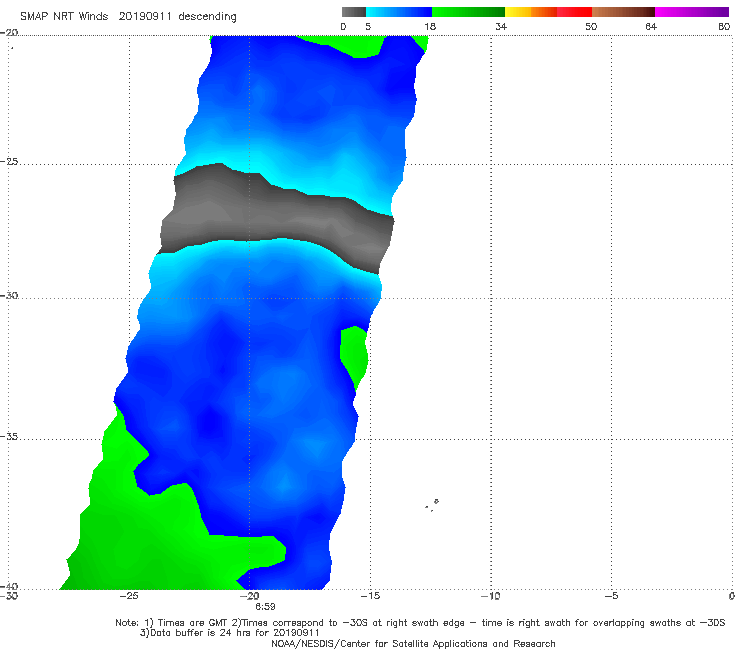
Task: Click the 'SMAP NRT Winds 20190911 descending' title
Action: tap(128, 17)
